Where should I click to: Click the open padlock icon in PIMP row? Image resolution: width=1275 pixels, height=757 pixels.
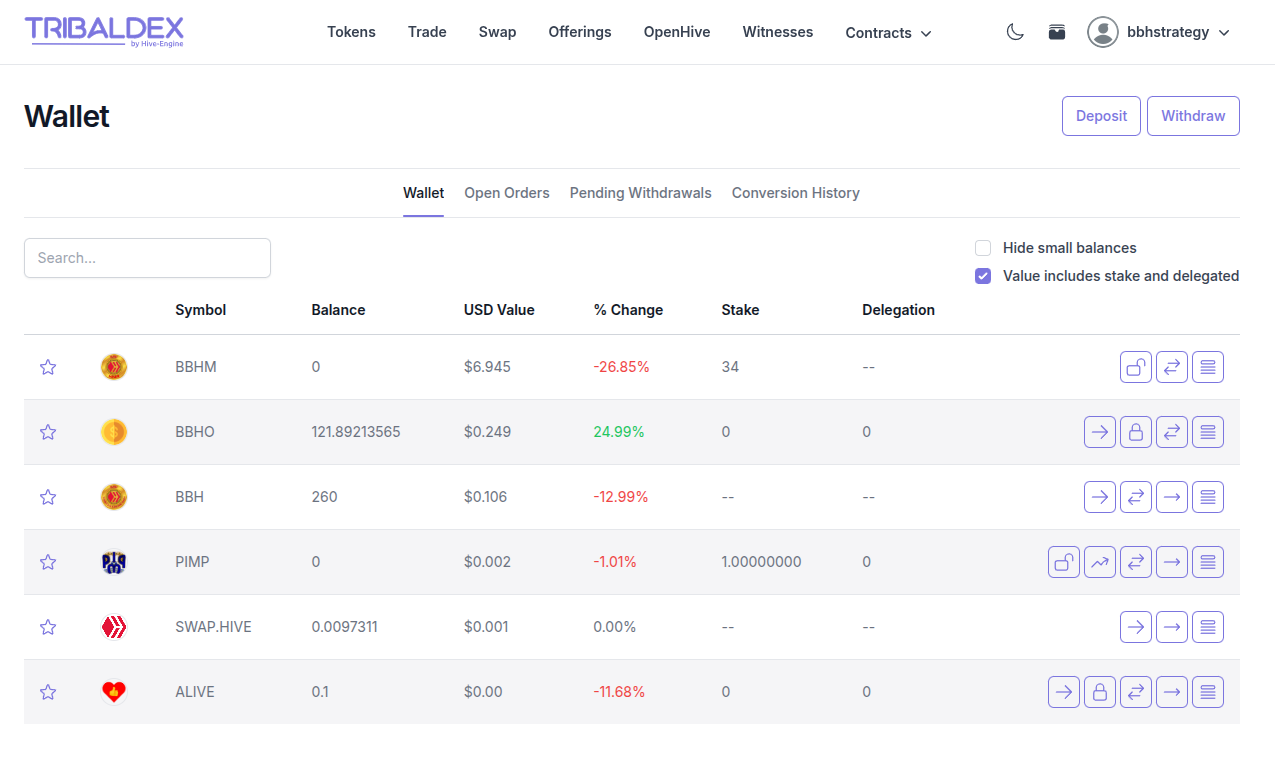coord(1063,562)
